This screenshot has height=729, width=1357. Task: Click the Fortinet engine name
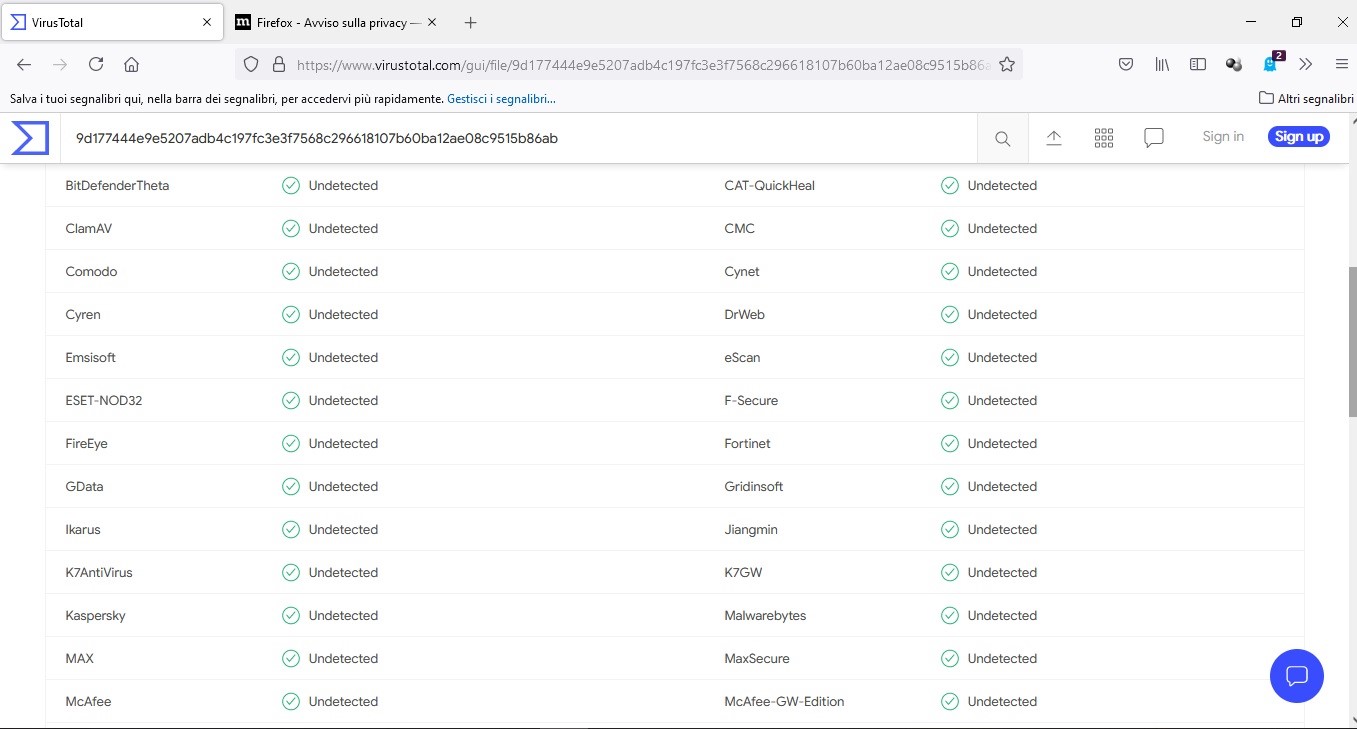coord(747,444)
